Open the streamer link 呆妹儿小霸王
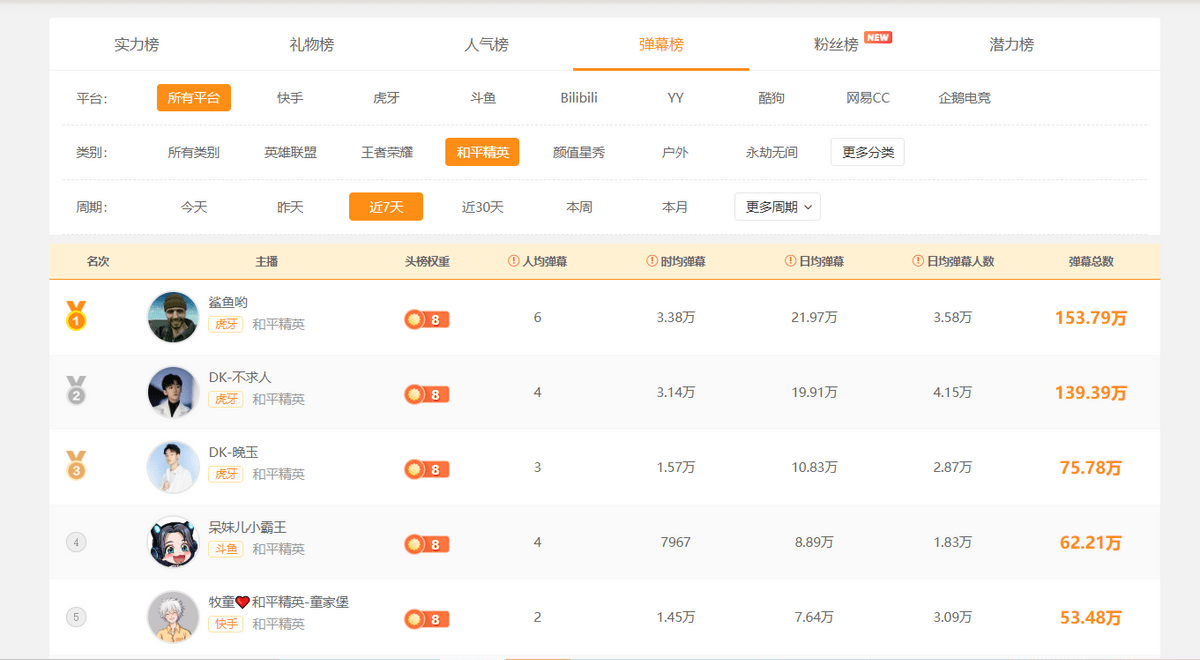This screenshot has width=1200, height=660. (247, 527)
